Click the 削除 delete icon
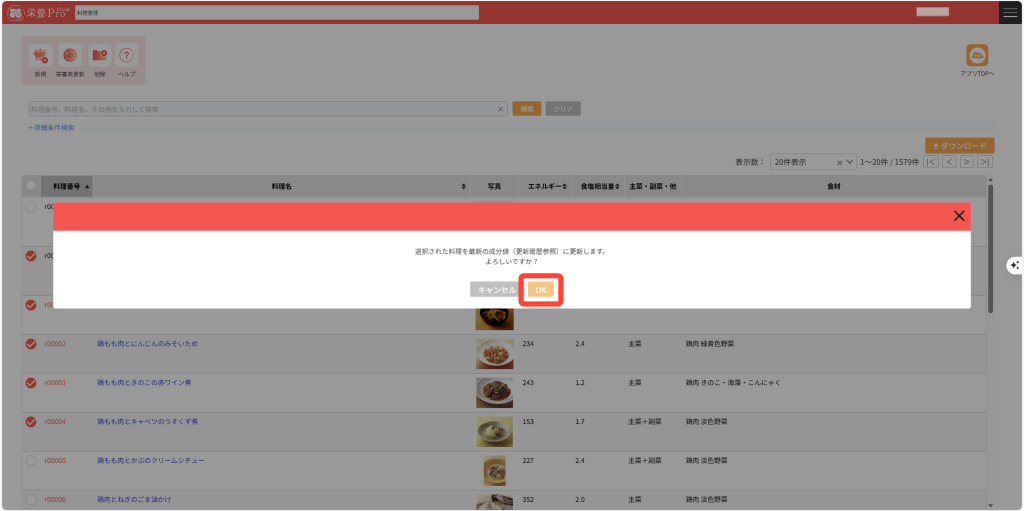1024x511 pixels. pos(99,57)
